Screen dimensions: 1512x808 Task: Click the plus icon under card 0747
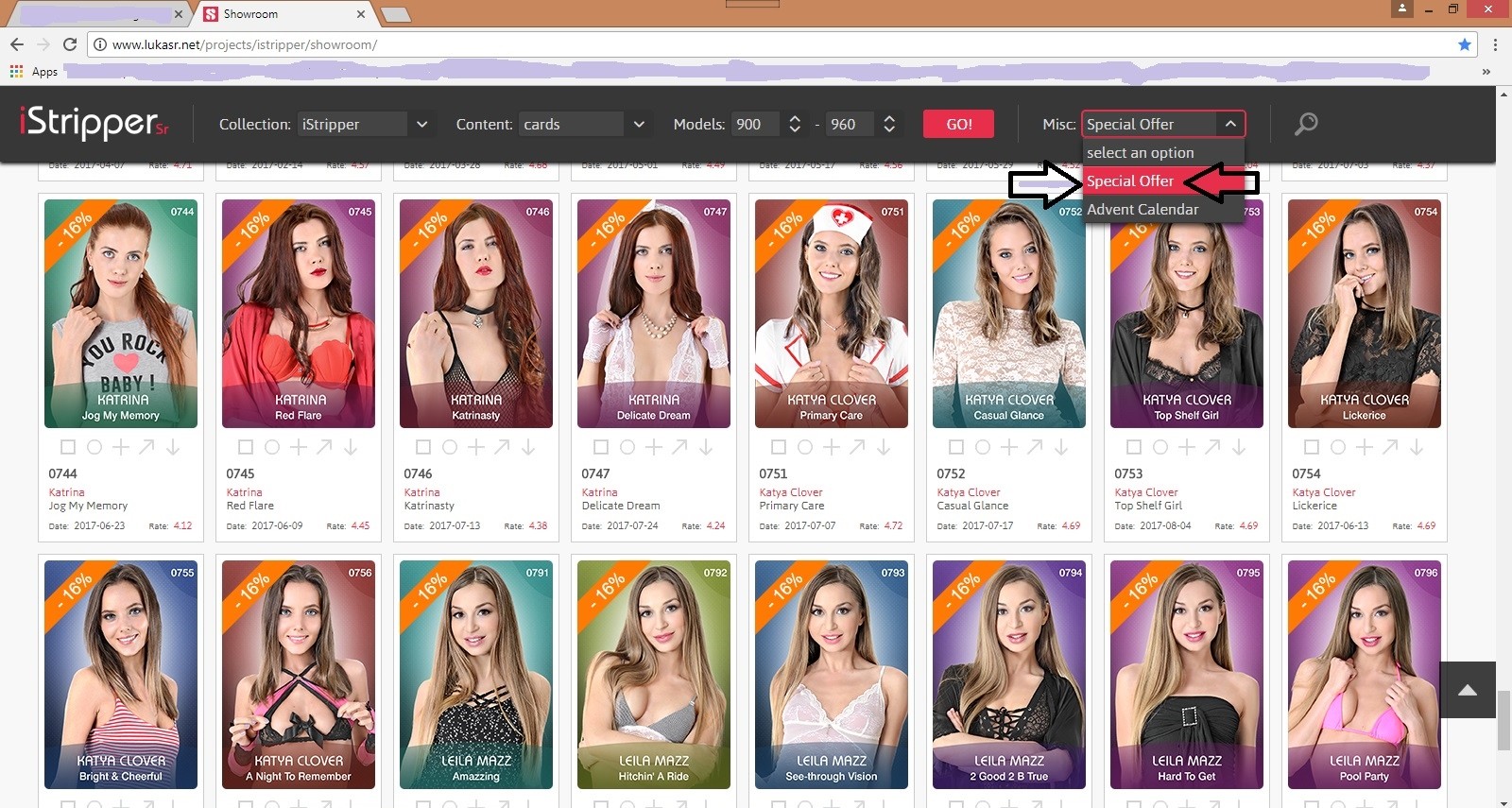(653, 447)
